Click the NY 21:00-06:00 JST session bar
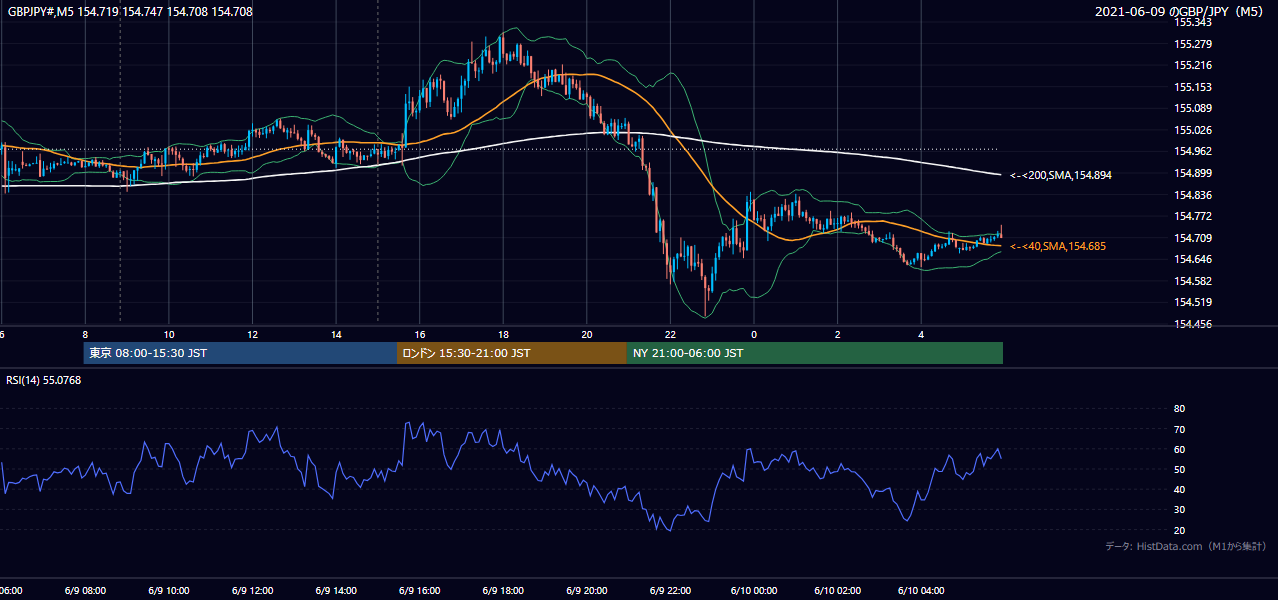The width and height of the screenshot is (1278, 600). click(815, 353)
